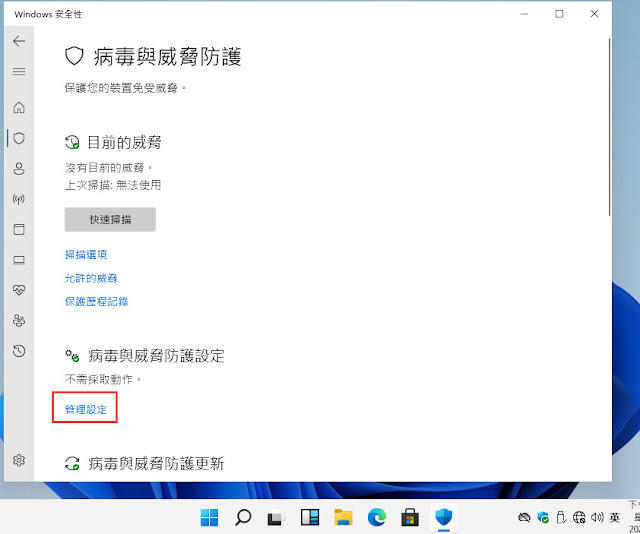Open Account protection person icon
This screenshot has width=640, height=534.
point(19,169)
